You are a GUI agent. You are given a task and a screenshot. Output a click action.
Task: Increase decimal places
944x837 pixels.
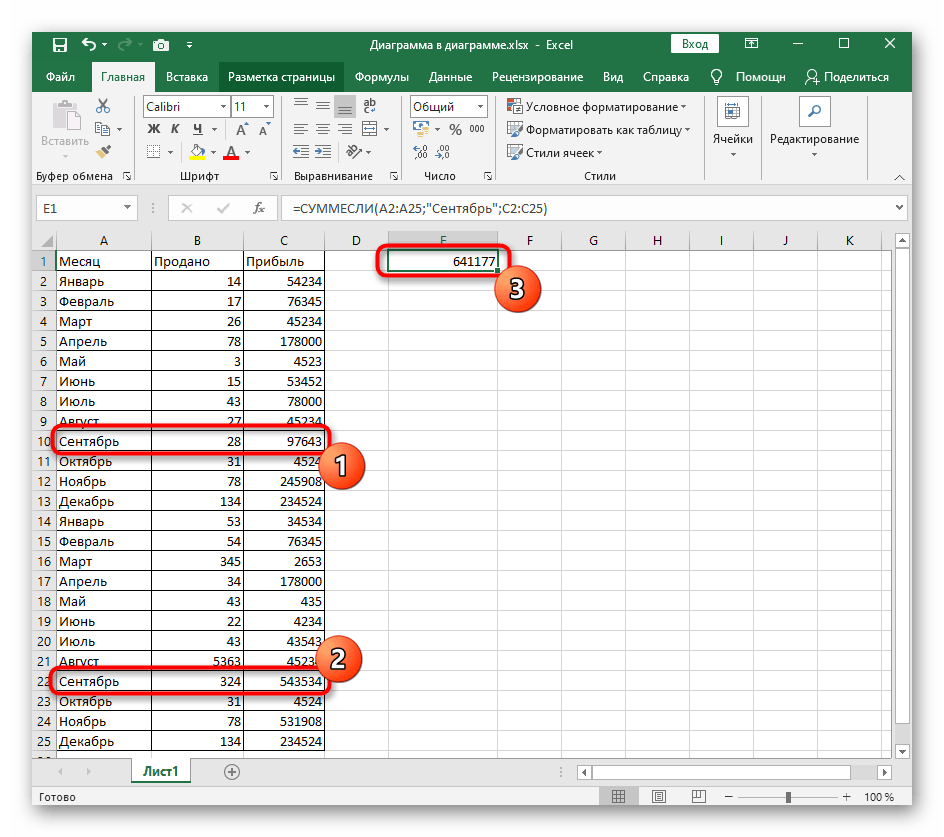[420, 152]
